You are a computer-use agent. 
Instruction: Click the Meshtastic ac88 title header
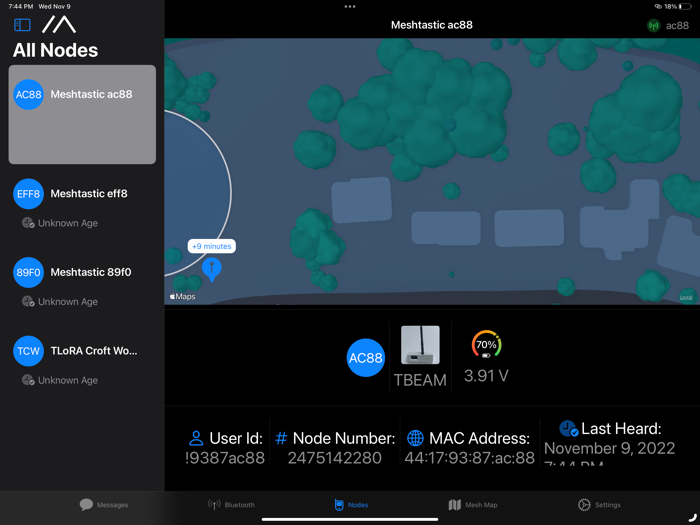[432, 25]
